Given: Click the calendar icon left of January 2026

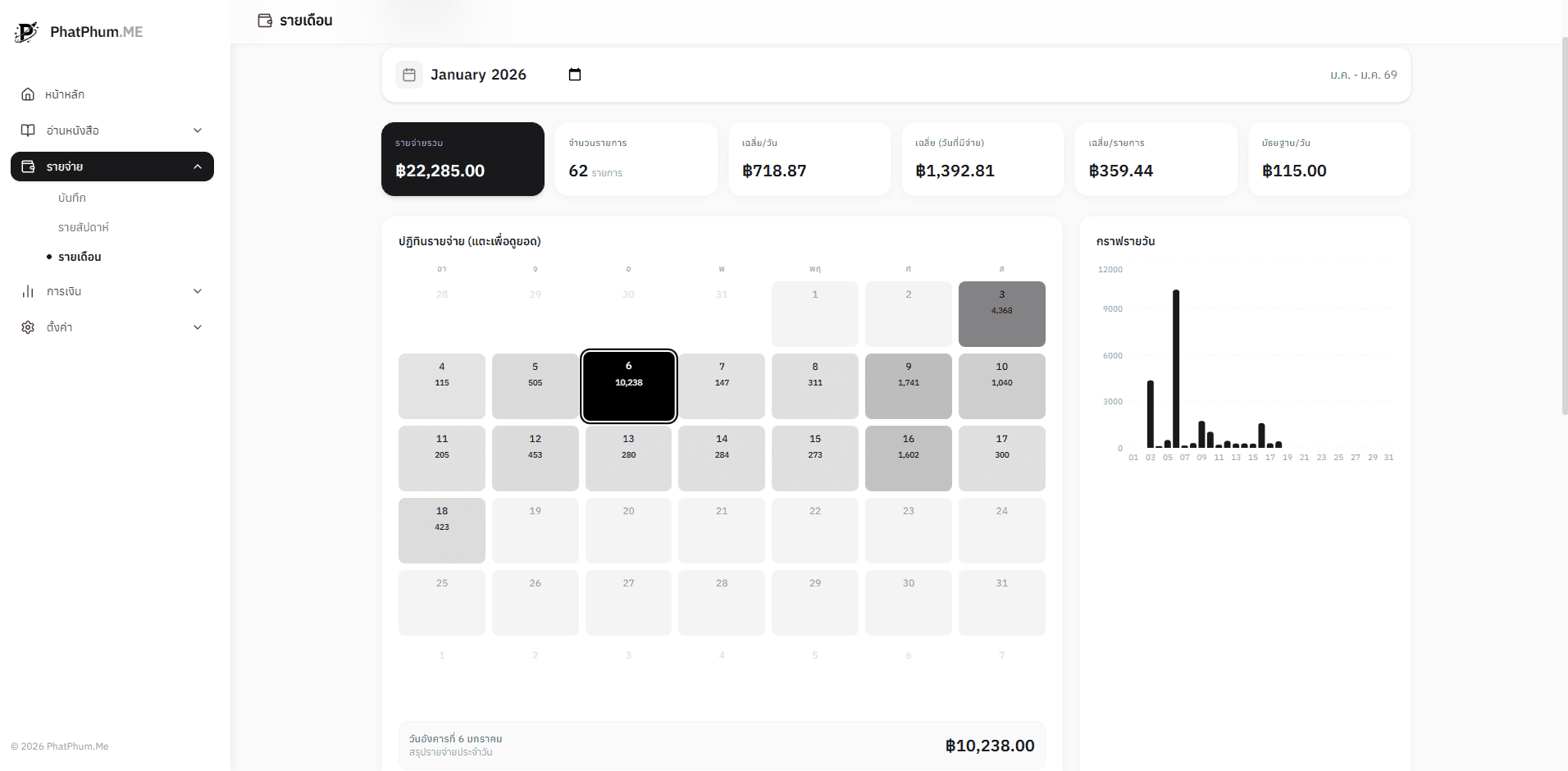Looking at the screenshot, I should pos(409,75).
